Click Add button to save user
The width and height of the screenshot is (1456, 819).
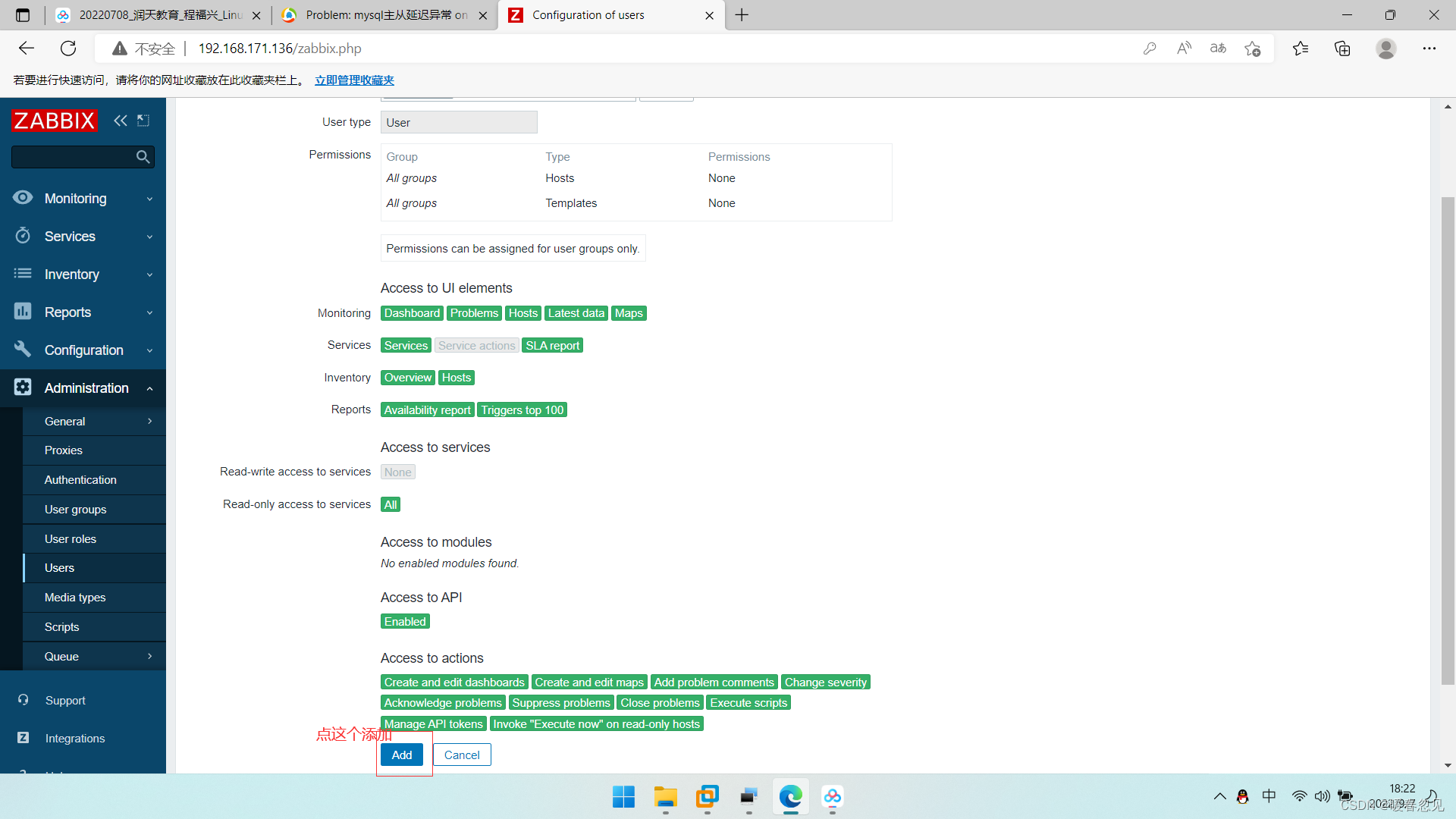pyautogui.click(x=401, y=754)
